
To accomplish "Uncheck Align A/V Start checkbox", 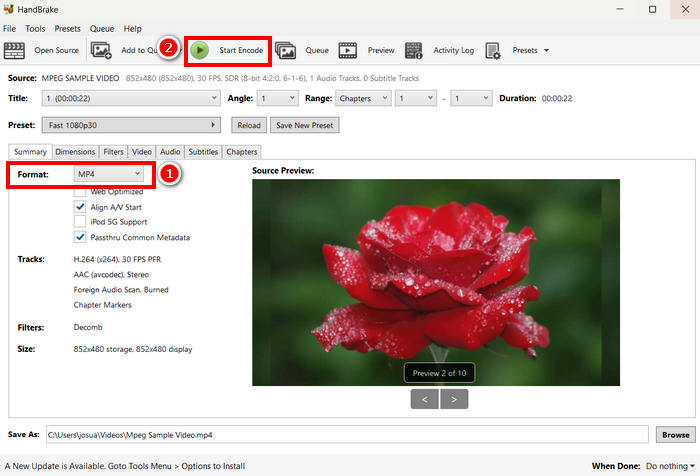I will click(x=80, y=207).
